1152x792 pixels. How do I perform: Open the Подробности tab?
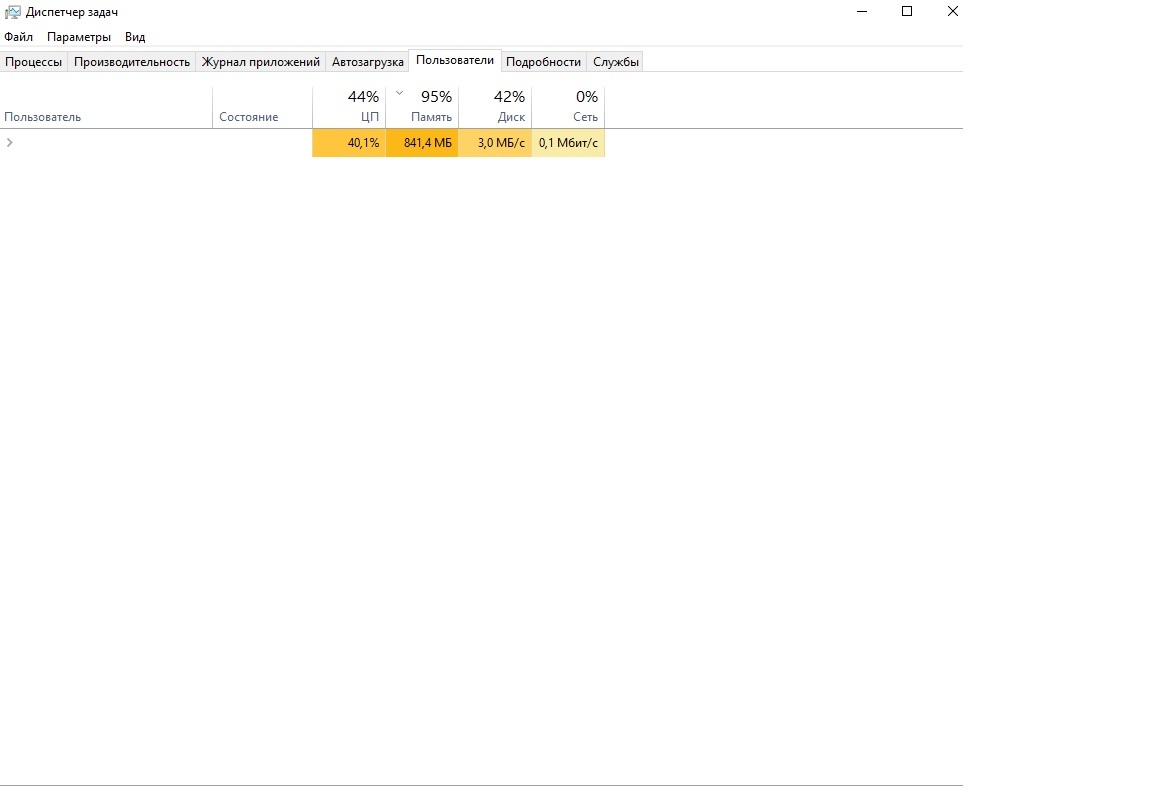click(x=544, y=62)
